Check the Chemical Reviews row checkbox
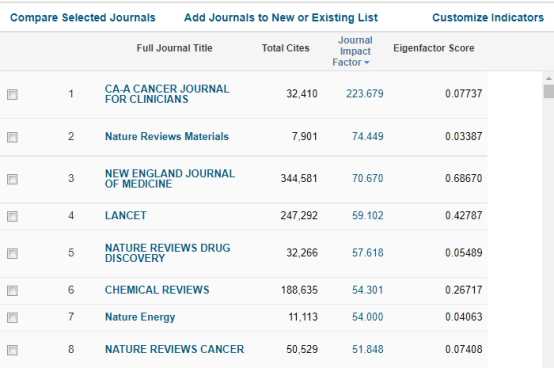Viewport: 554px width, 368px height. 12,290
